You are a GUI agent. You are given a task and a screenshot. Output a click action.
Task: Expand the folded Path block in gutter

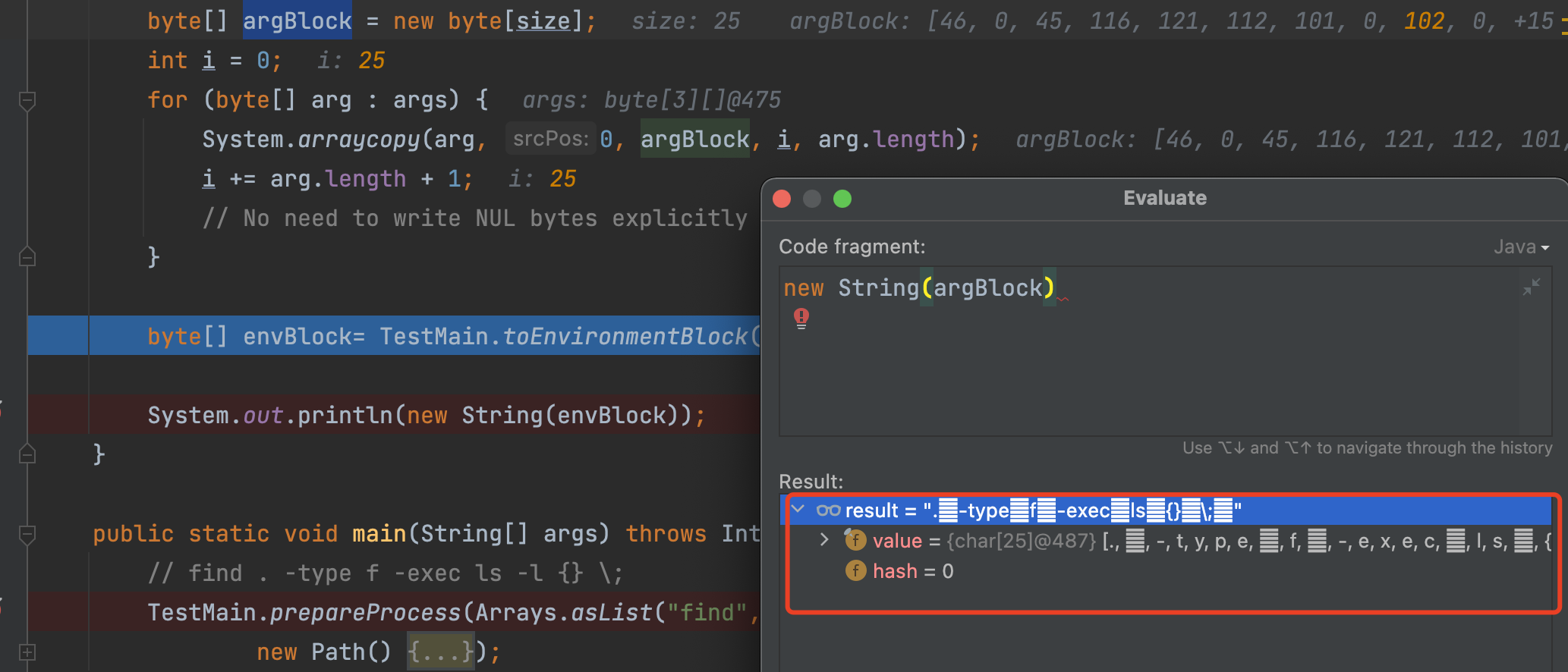[27, 652]
